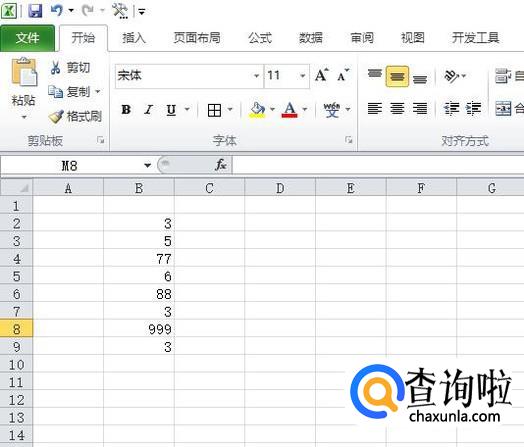Open the 公式 (Formulas) tab
The width and height of the screenshot is (524, 447).
(260, 38)
